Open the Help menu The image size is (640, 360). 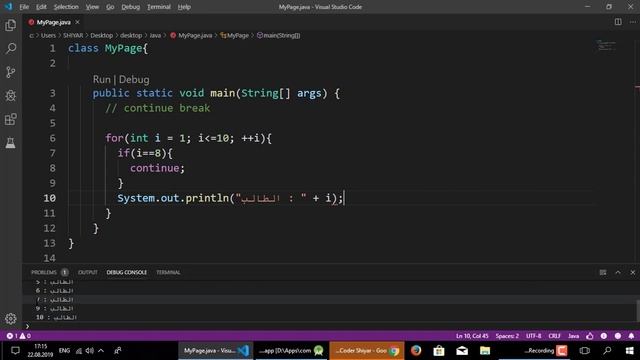point(184,7)
